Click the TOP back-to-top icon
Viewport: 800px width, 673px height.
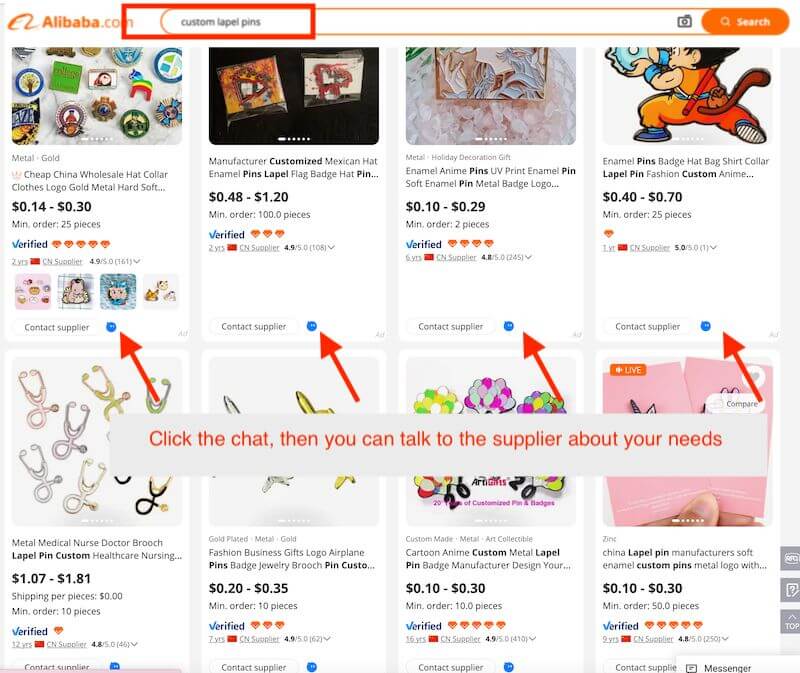[x=791, y=622]
